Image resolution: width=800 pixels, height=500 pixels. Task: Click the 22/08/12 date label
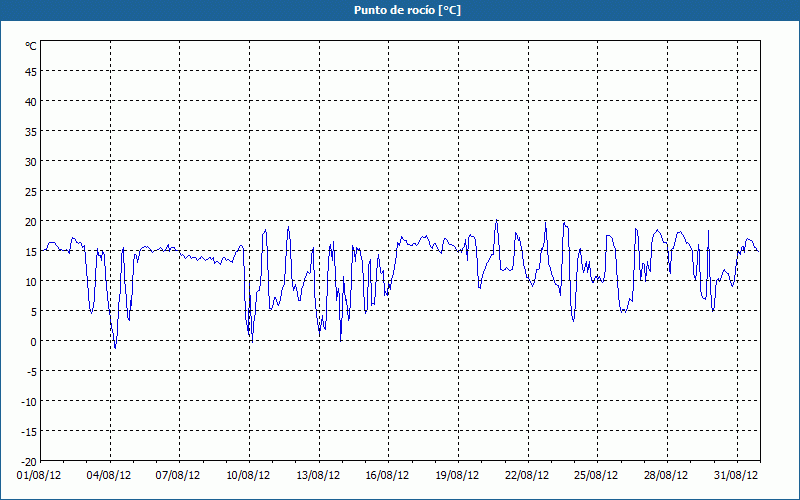[x=527, y=476]
